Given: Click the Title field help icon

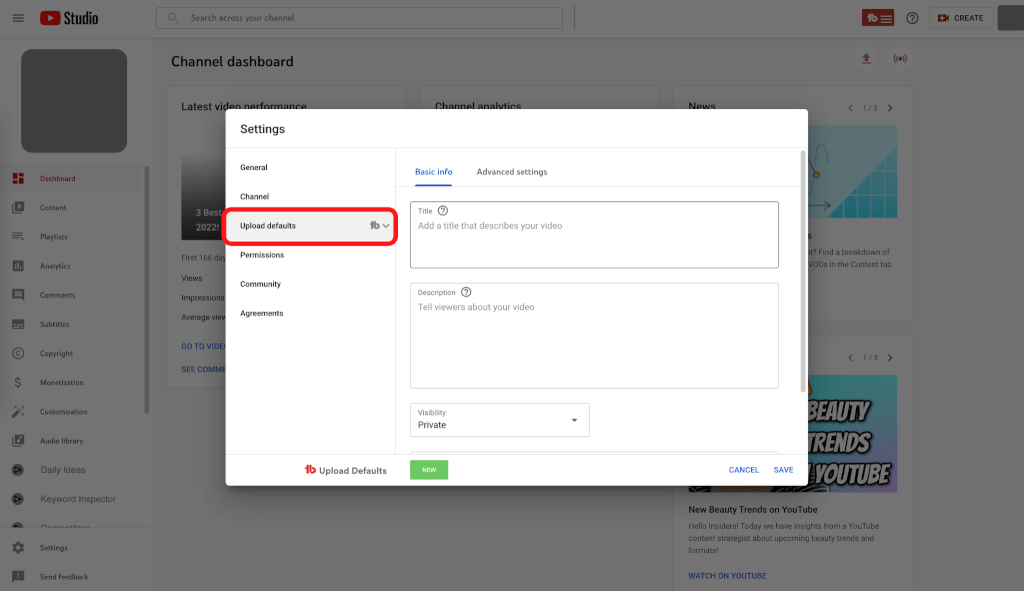Looking at the screenshot, I should click(x=443, y=211).
